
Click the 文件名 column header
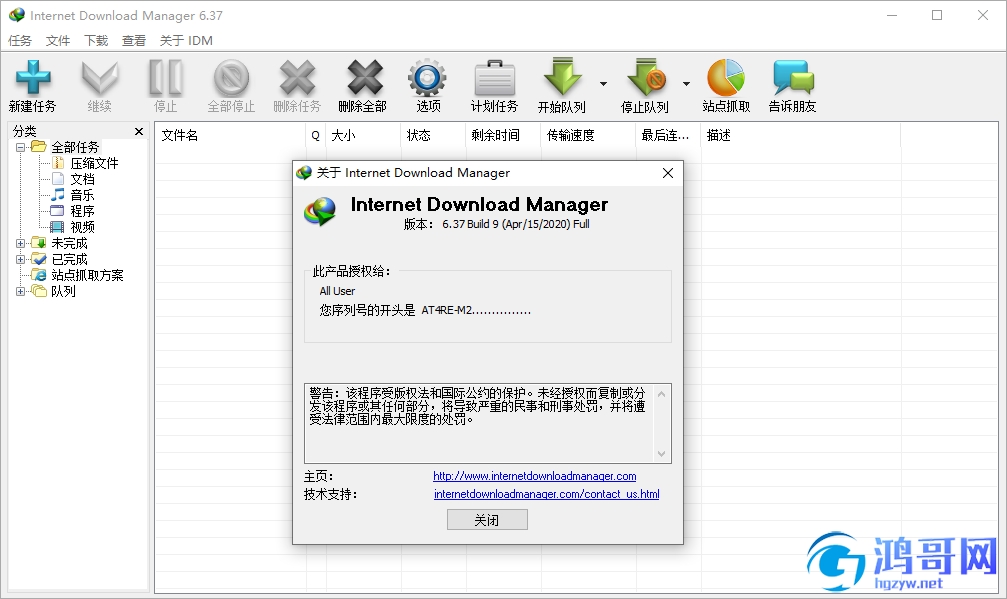[x=230, y=135]
